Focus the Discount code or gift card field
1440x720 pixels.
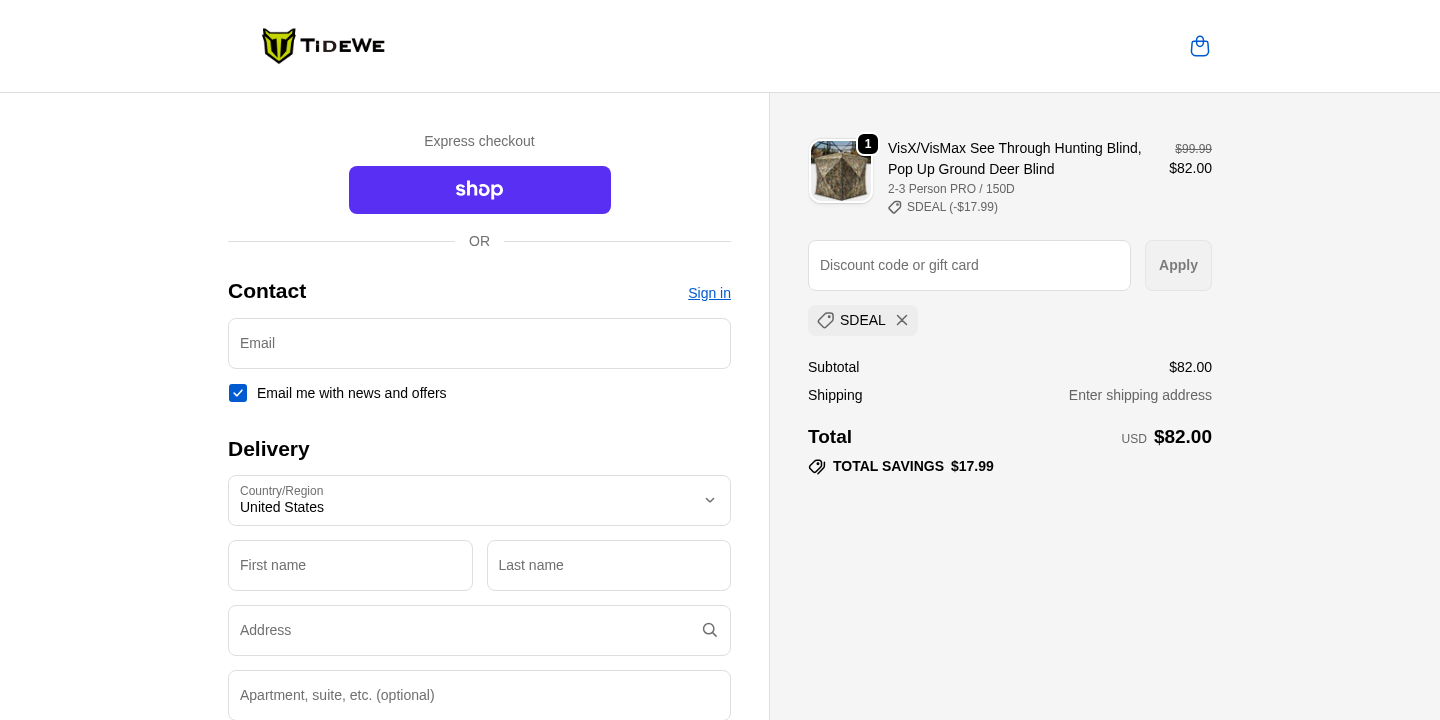coord(969,265)
